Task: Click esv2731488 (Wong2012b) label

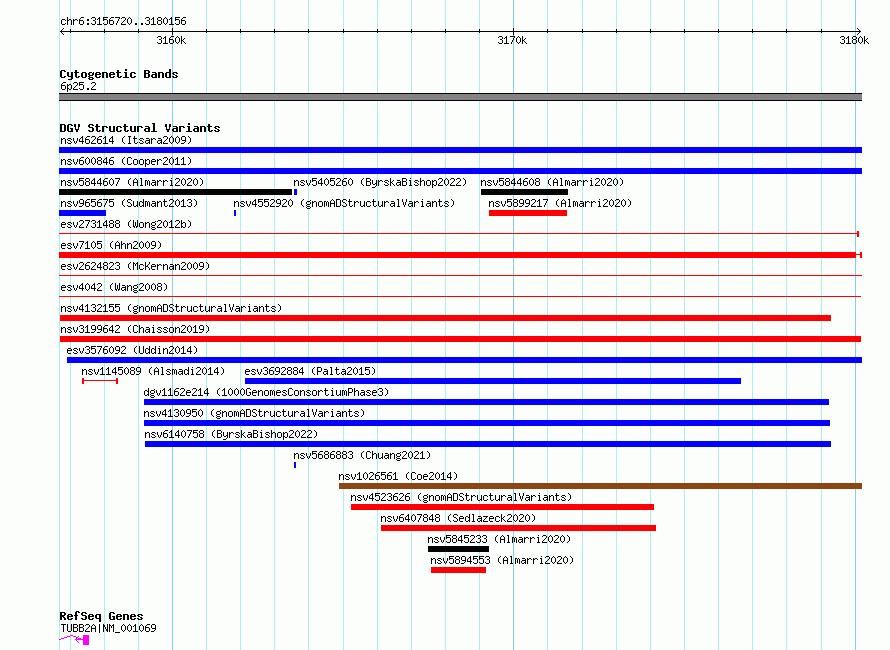Action: tap(126, 224)
